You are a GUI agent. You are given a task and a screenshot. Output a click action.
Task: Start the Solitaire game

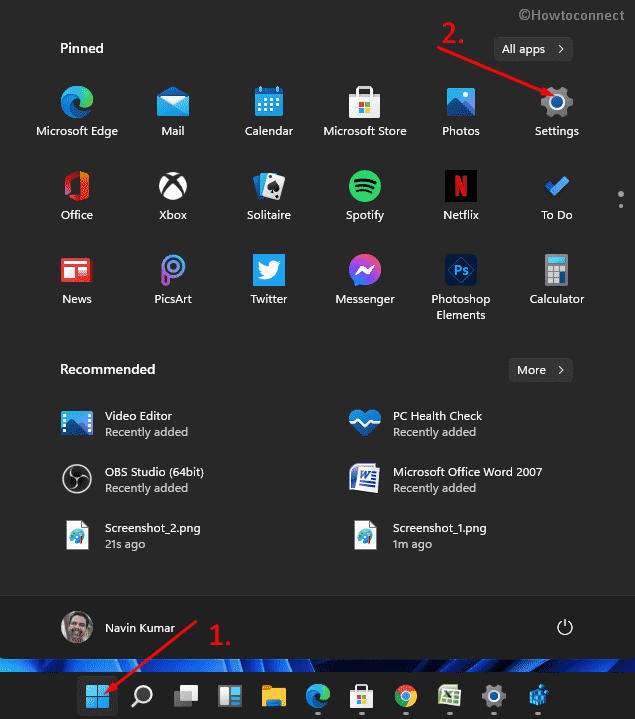click(x=269, y=195)
